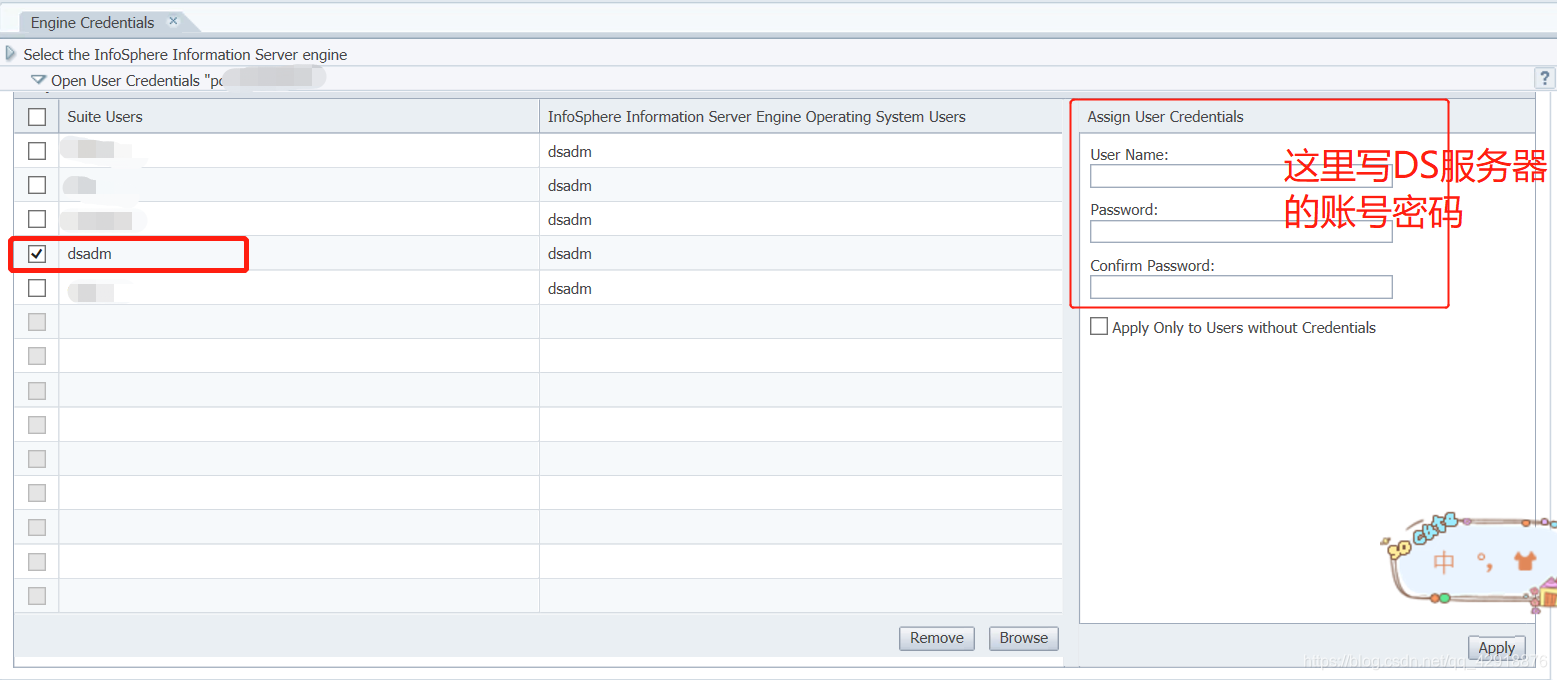Image resolution: width=1557 pixels, height=680 pixels.
Task: Click the shirt icon on the input method bar
Action: 1524,561
